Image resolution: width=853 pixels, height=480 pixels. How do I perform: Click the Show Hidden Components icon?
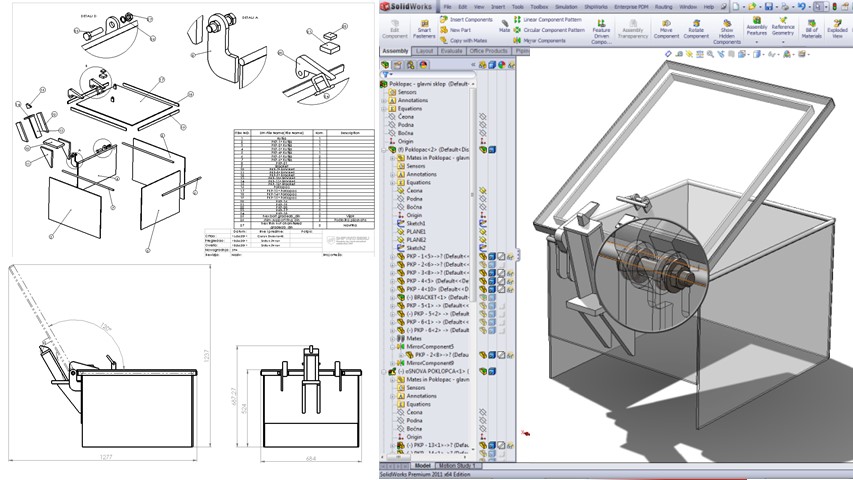(726, 21)
